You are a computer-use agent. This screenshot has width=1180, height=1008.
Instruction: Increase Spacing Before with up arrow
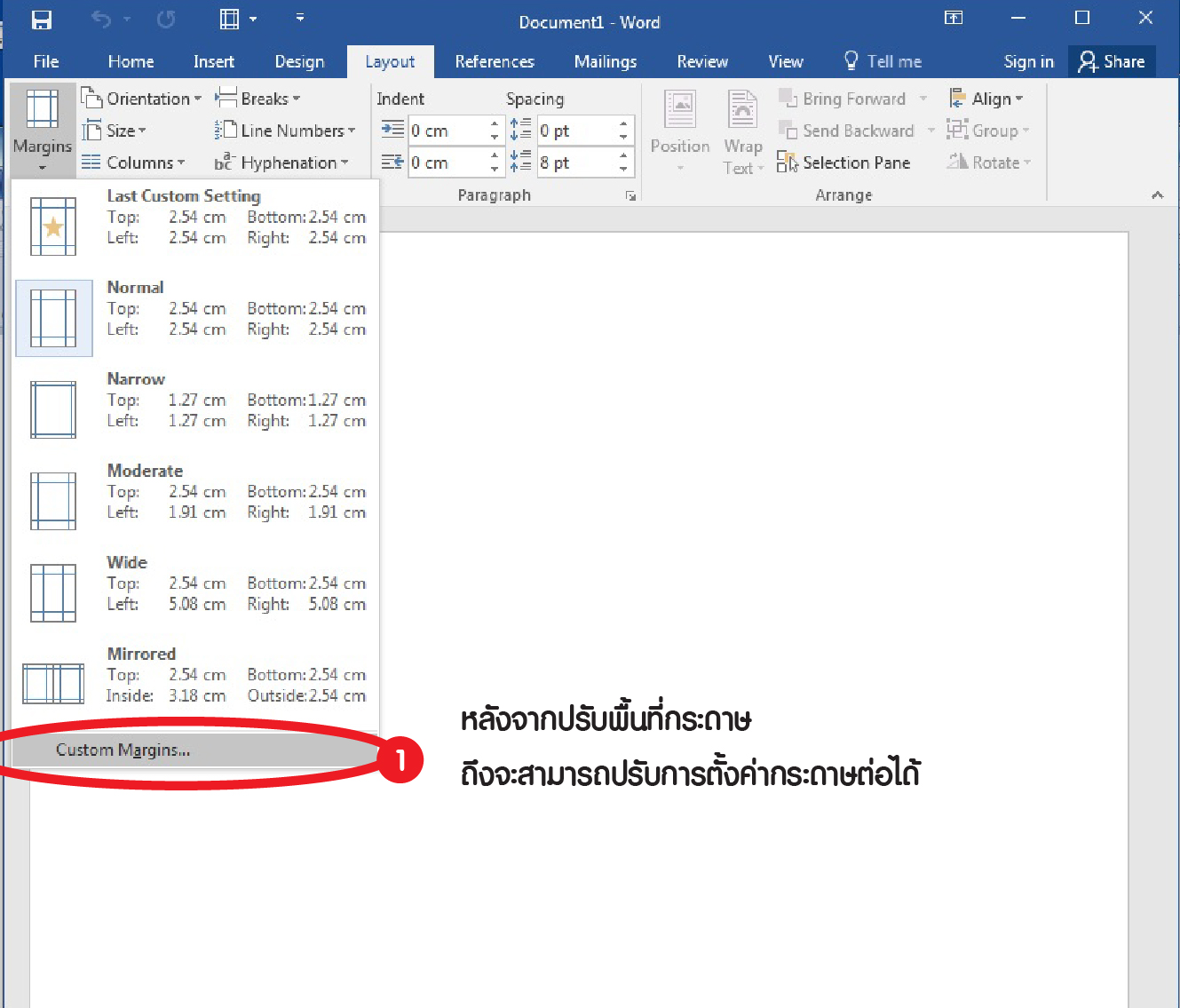coord(624,124)
